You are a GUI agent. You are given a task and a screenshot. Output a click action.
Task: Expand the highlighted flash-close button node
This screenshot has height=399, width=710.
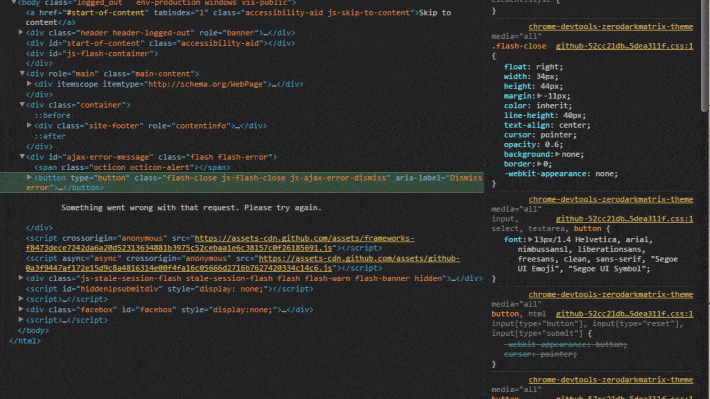(29, 178)
